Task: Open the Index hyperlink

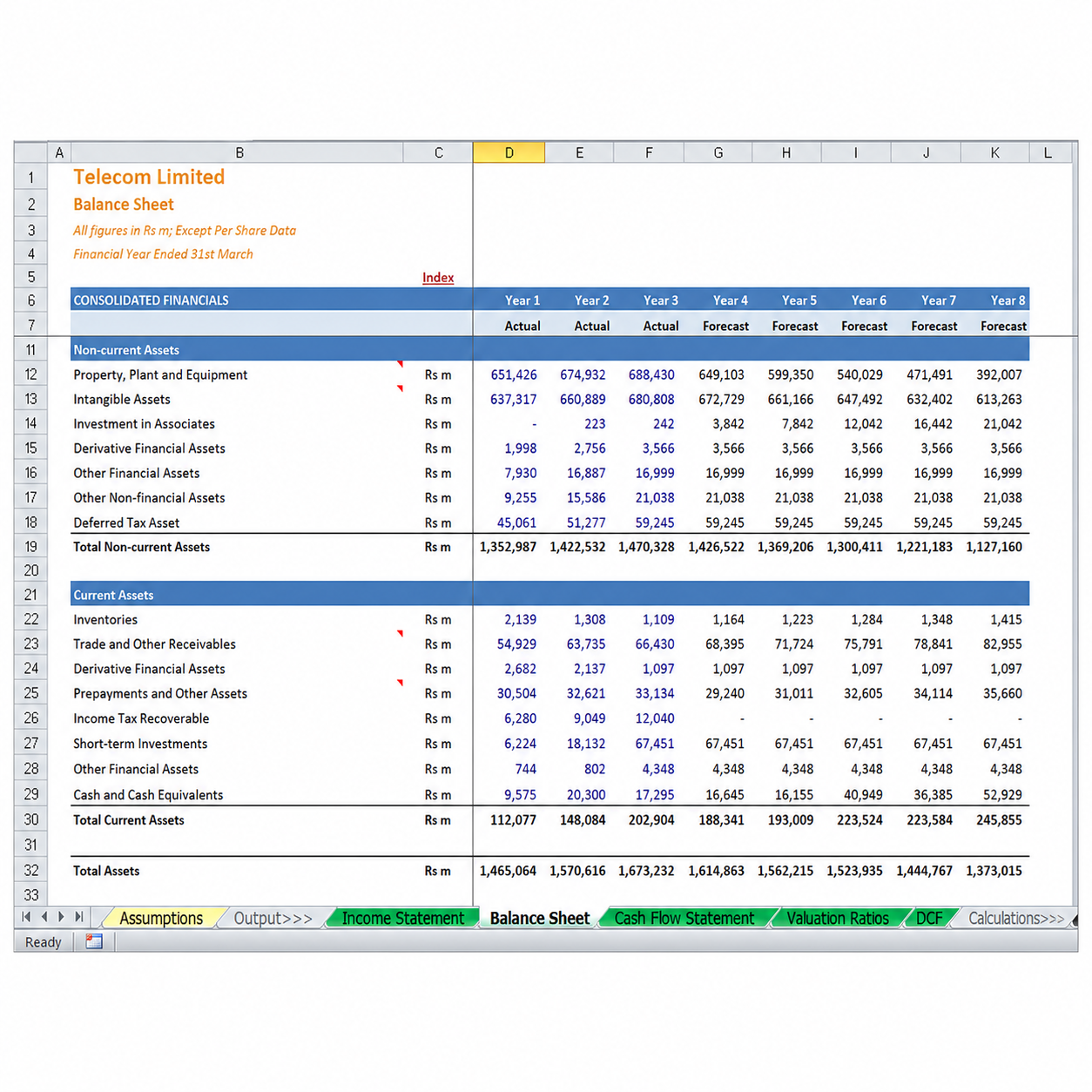Action: (438, 278)
